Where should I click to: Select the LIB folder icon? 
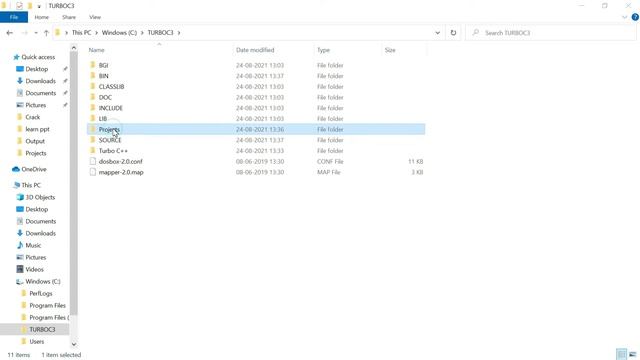coord(93,118)
